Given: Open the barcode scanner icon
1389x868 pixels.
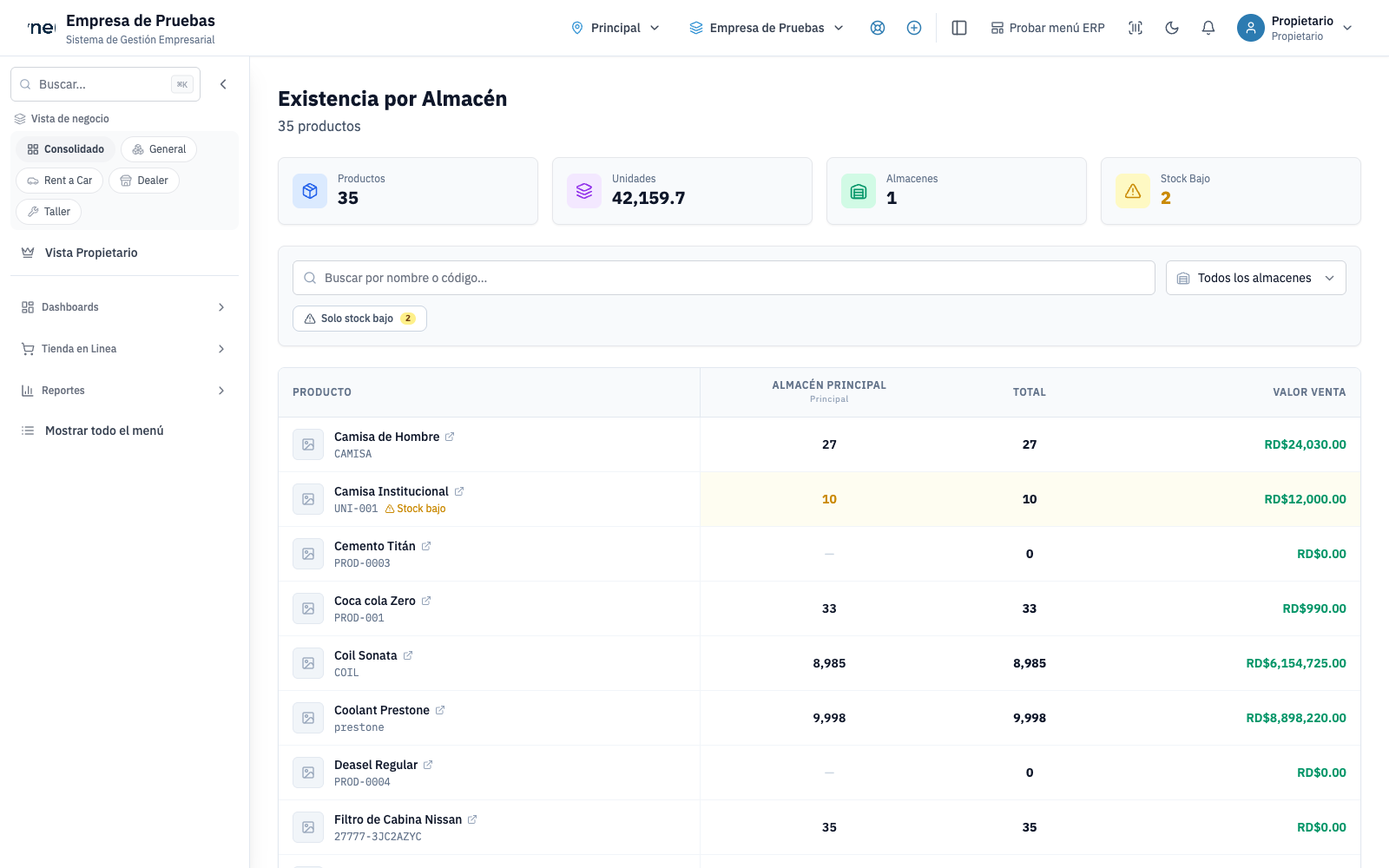Looking at the screenshot, I should pyautogui.click(x=1136, y=28).
